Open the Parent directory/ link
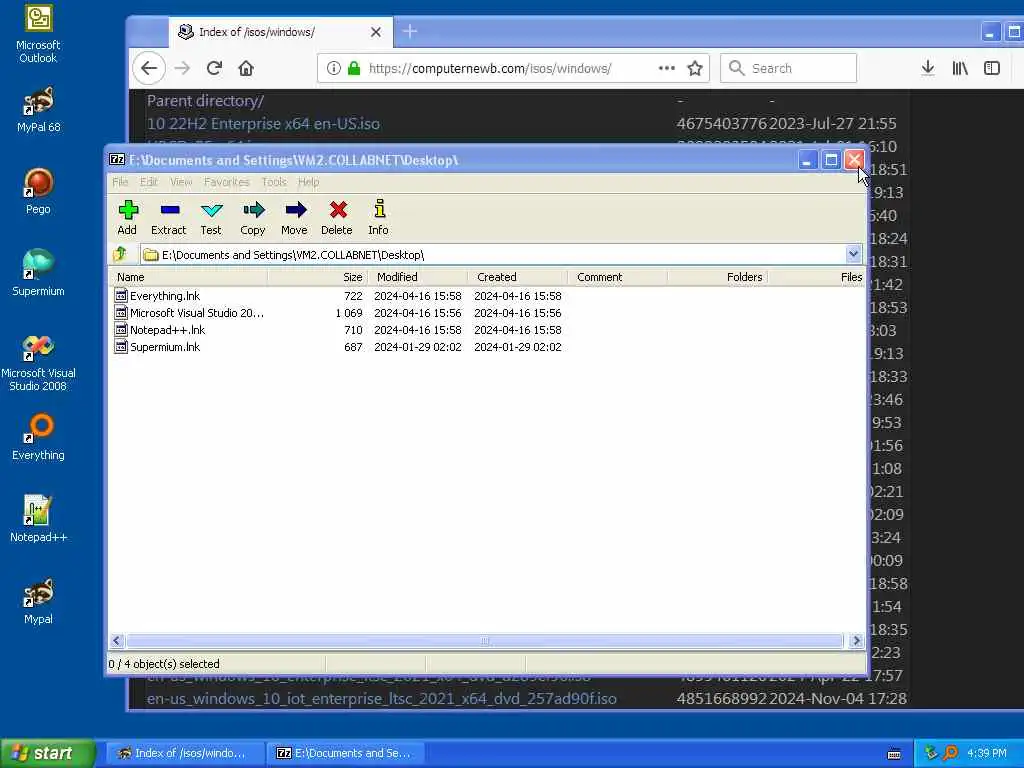 205,101
